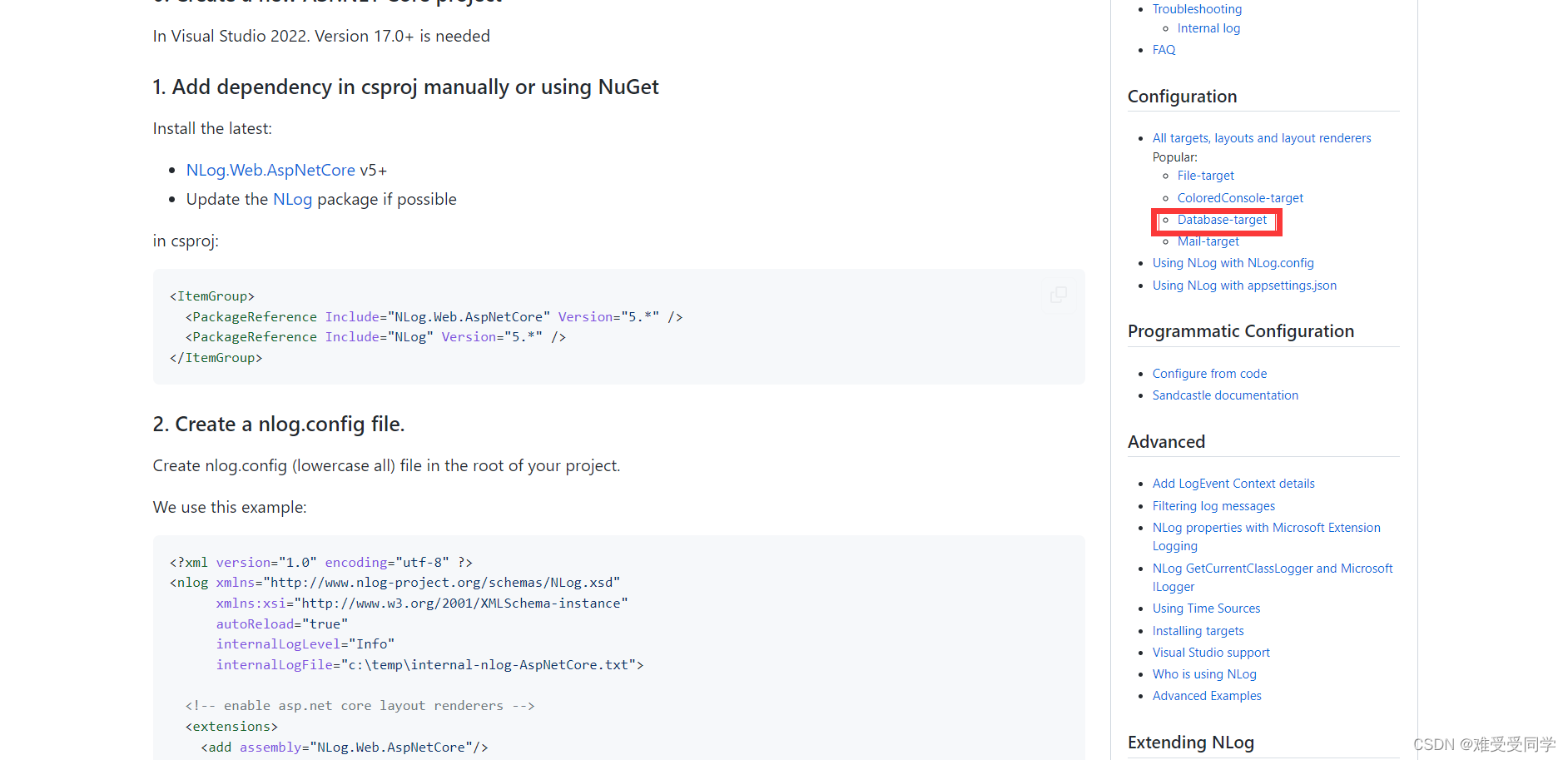Click the sentence about lowercase nlog.config file
The width and height of the screenshot is (1568, 760).
click(x=386, y=465)
